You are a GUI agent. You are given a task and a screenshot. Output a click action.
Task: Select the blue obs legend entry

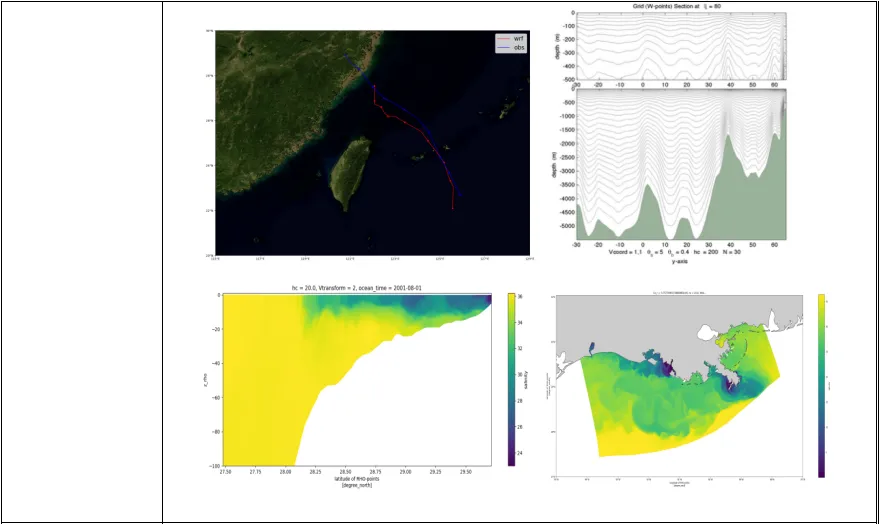pyautogui.click(x=510, y=48)
